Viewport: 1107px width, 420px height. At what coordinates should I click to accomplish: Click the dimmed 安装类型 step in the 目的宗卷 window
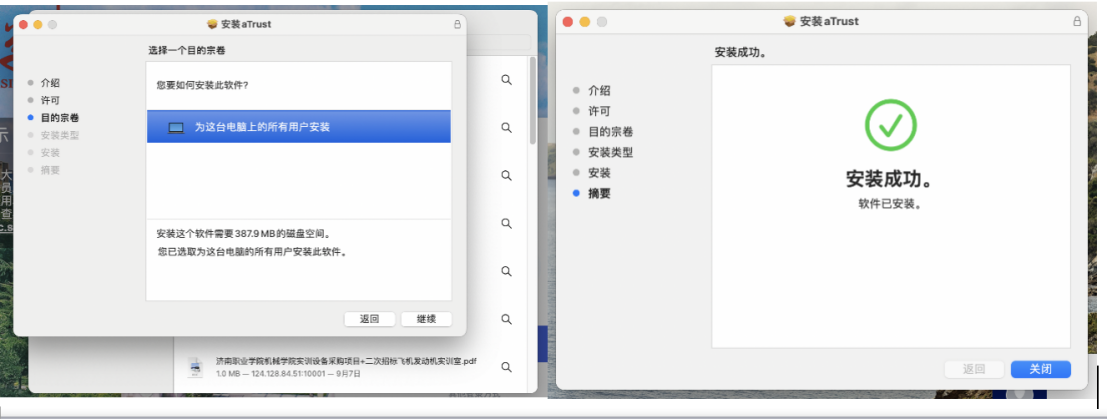click(60, 136)
